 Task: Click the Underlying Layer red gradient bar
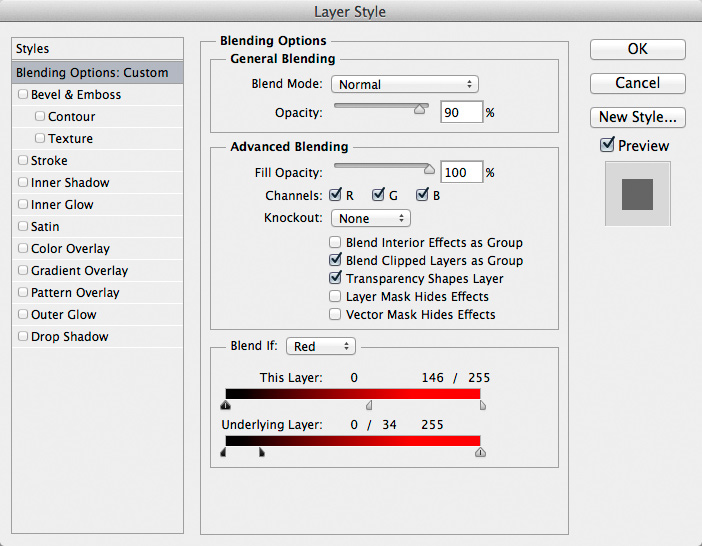point(353,441)
